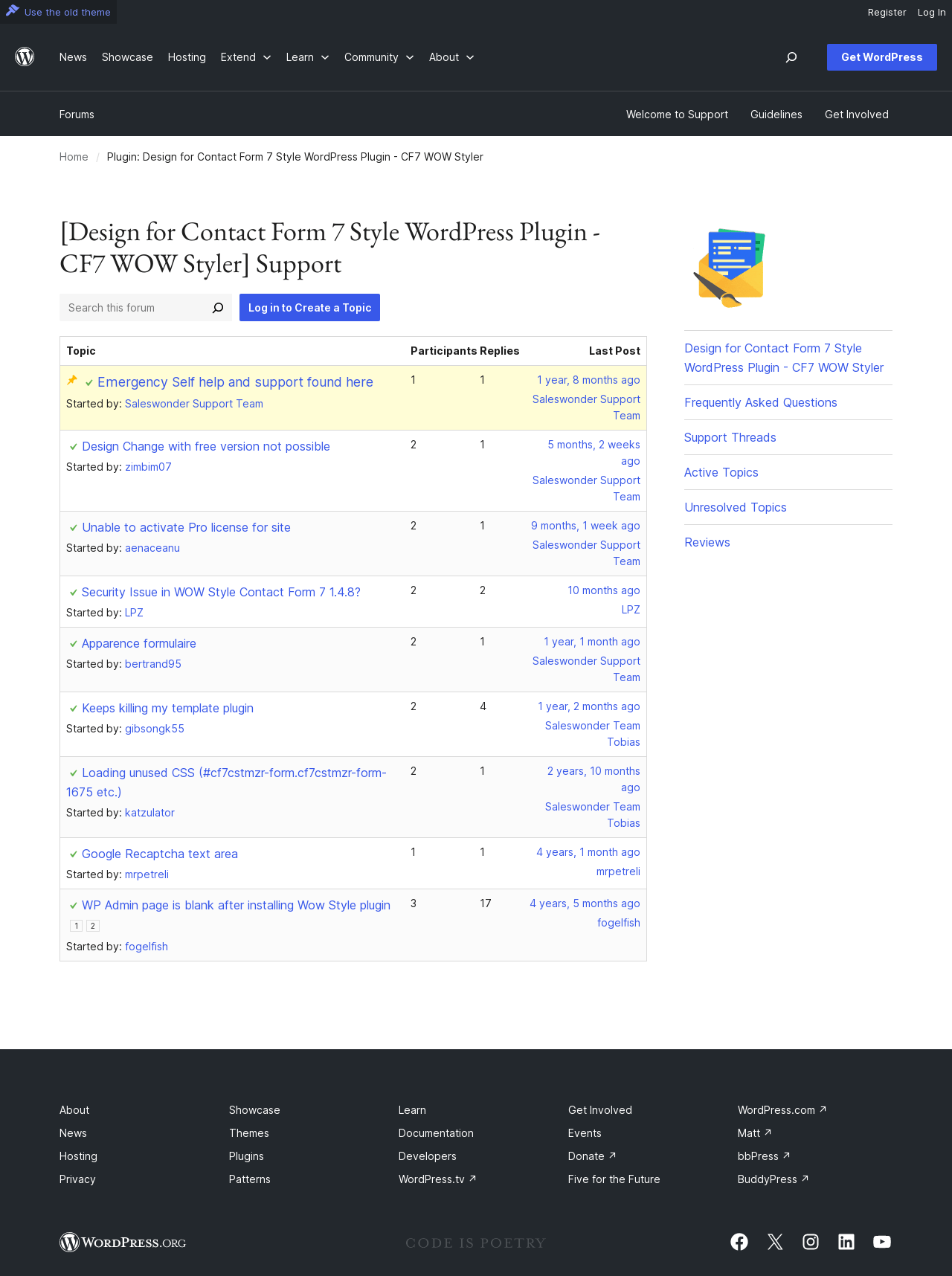Open footer Themes link
The height and width of the screenshot is (1276, 952).
249,1133
